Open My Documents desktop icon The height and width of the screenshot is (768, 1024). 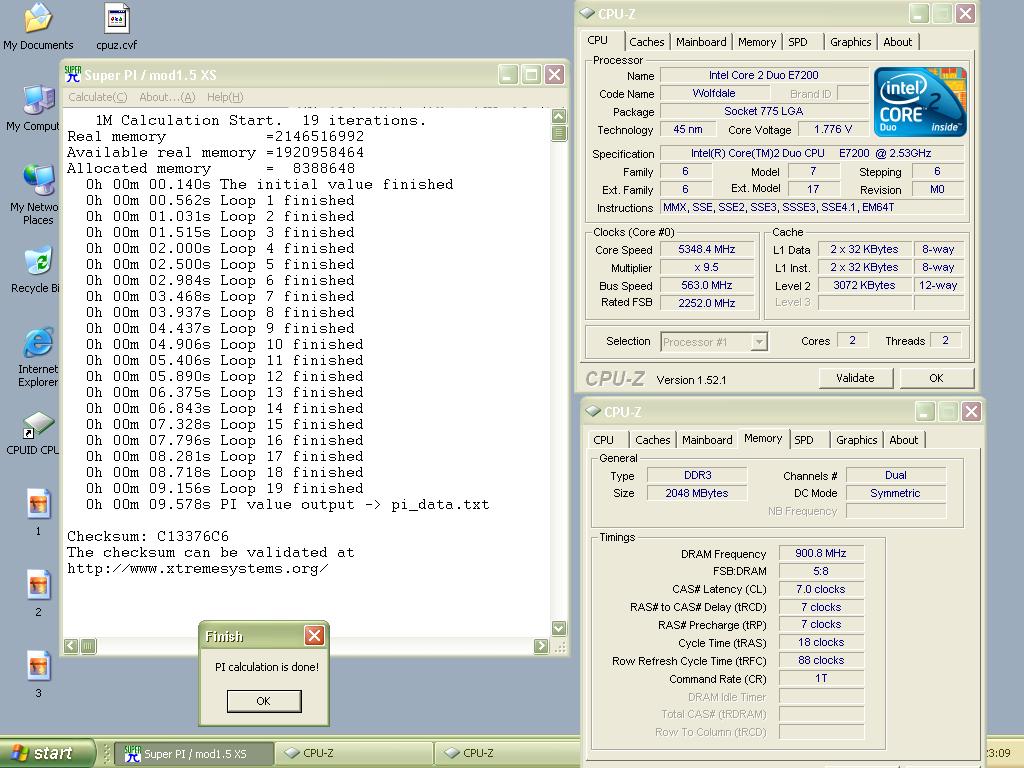[38, 26]
